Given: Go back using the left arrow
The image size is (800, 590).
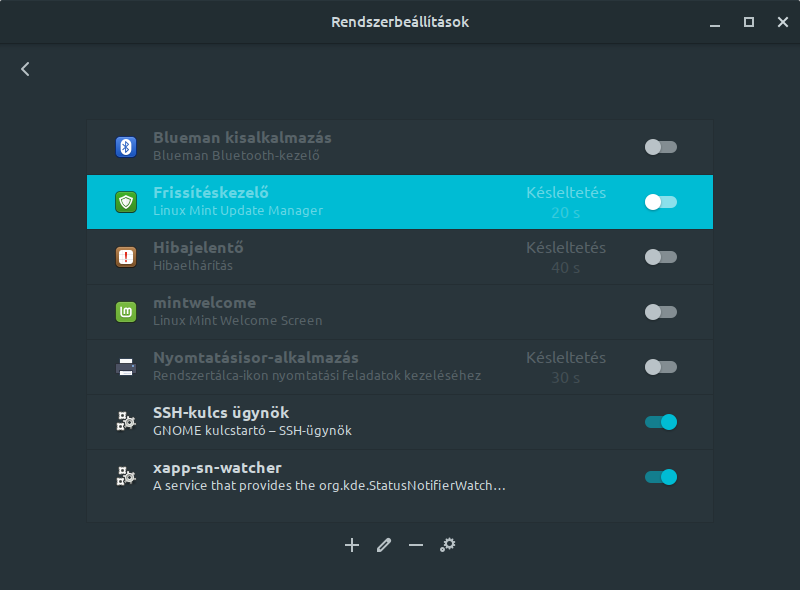Looking at the screenshot, I should (x=25, y=69).
